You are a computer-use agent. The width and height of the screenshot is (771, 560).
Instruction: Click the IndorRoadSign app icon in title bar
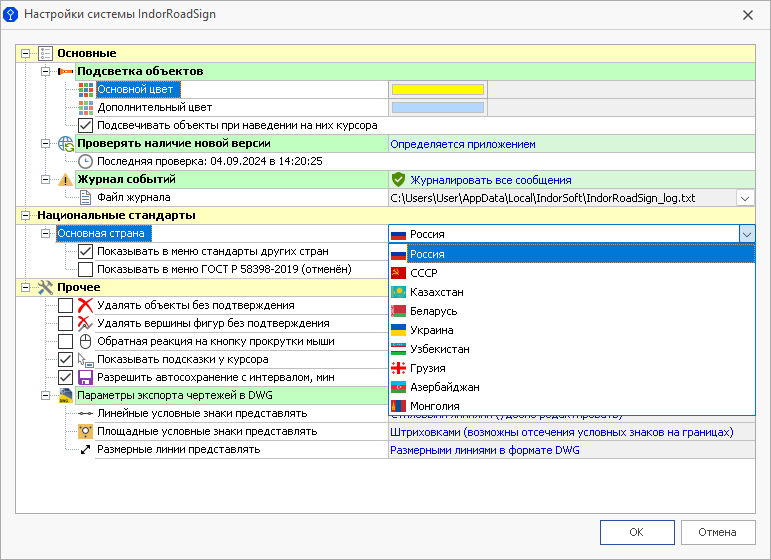click(x=10, y=14)
